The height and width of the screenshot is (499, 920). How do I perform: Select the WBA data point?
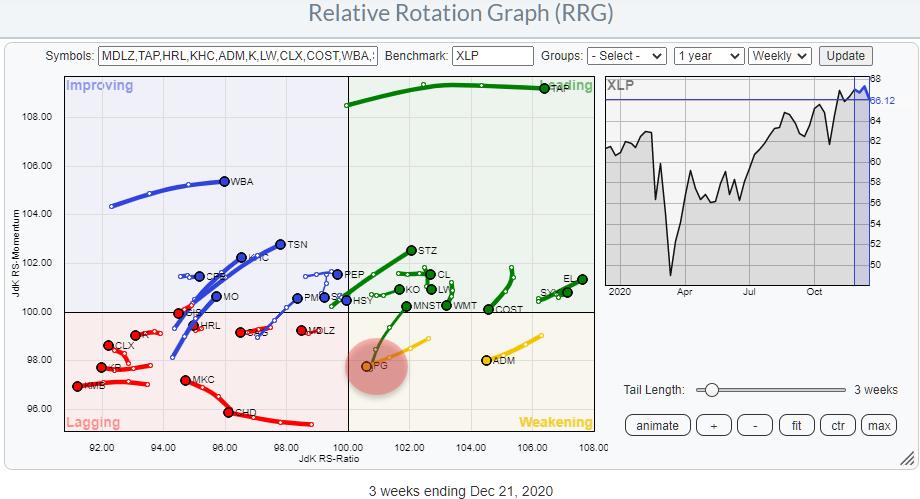pos(224,181)
